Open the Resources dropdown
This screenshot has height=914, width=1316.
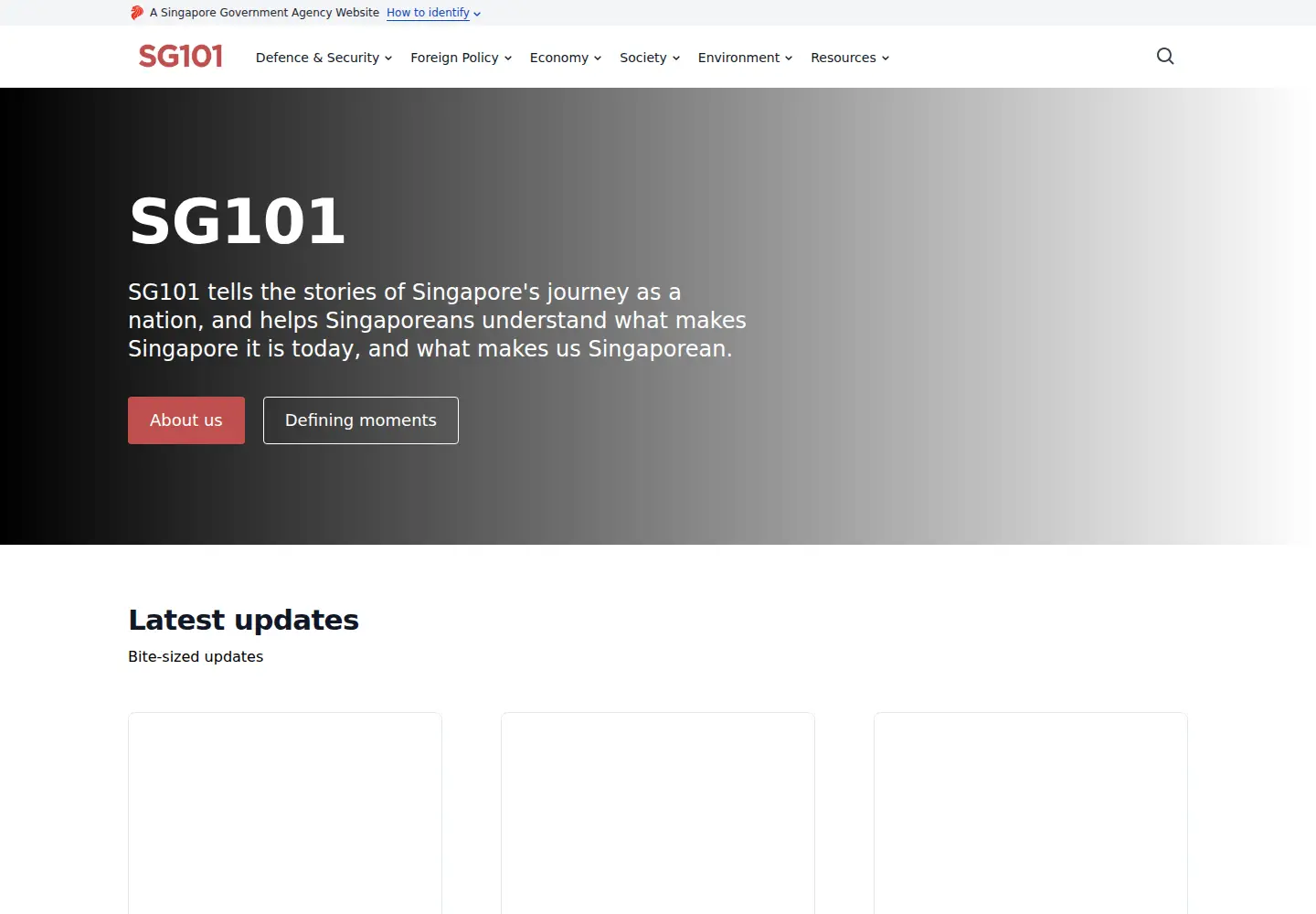(x=850, y=58)
